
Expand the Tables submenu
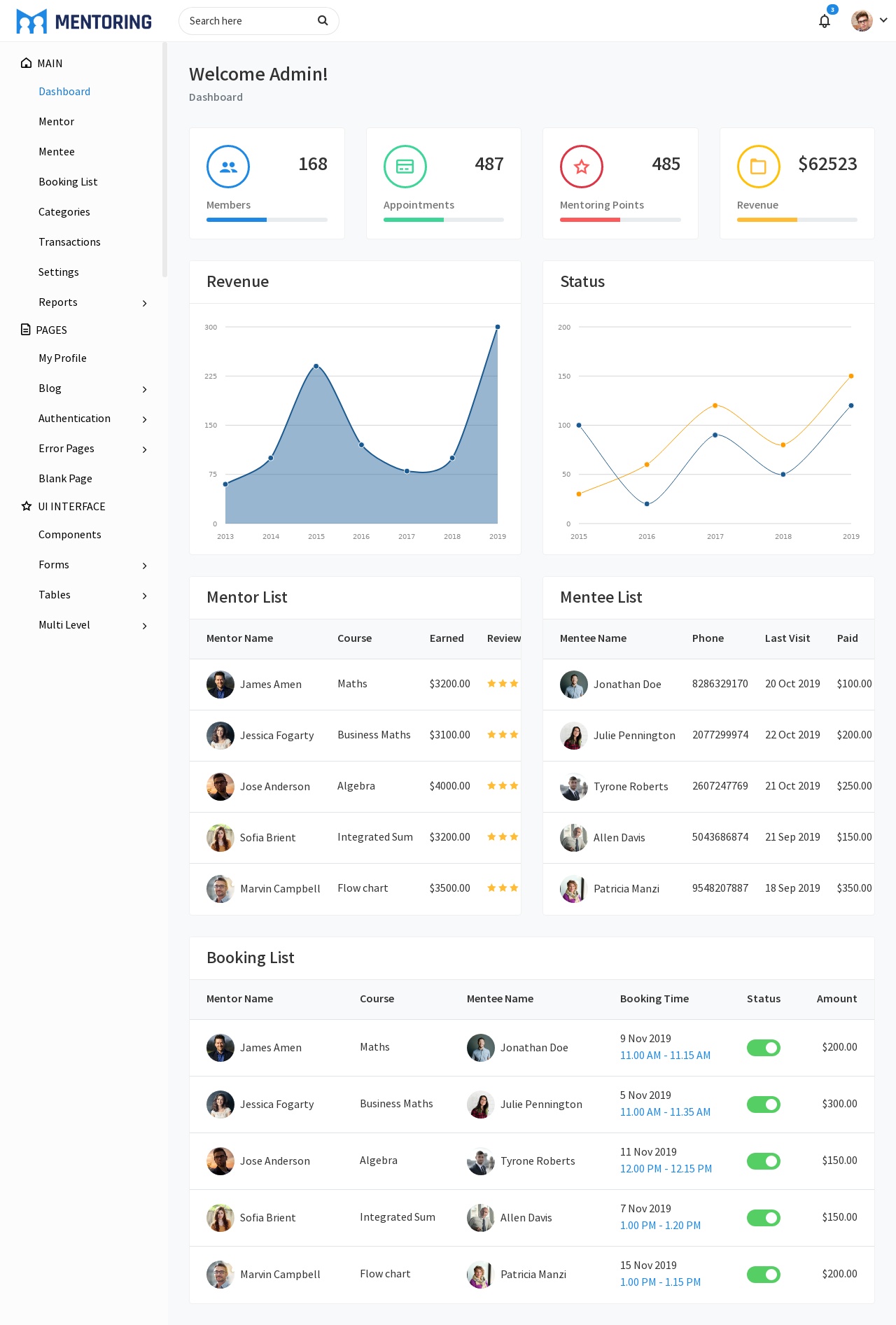[x=144, y=596]
